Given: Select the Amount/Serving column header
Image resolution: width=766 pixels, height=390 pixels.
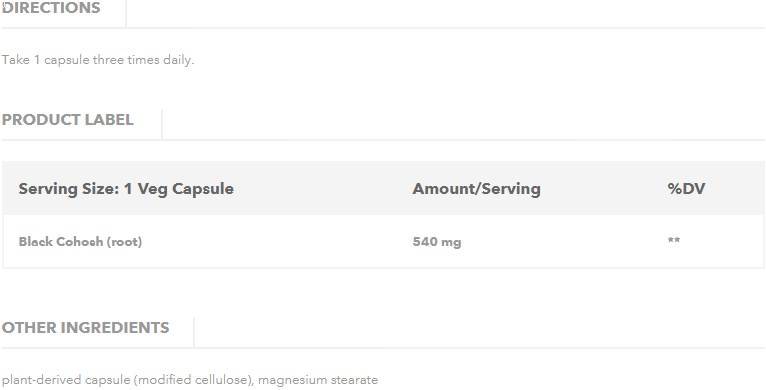Looking at the screenshot, I should click(476, 189).
